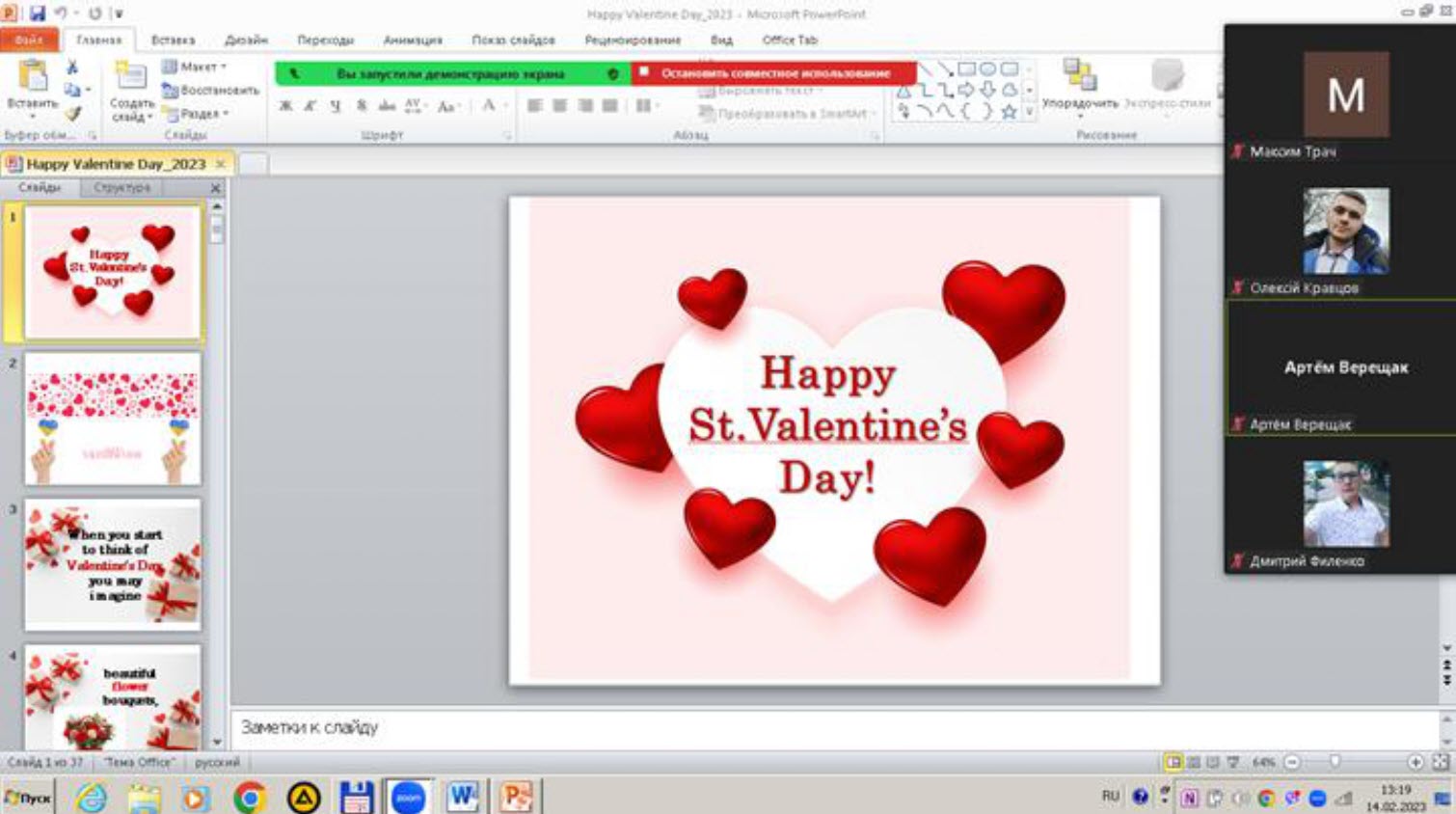This screenshot has height=814, width=1456.
Task: Click the red stop screen sharing button
Action: click(774, 73)
